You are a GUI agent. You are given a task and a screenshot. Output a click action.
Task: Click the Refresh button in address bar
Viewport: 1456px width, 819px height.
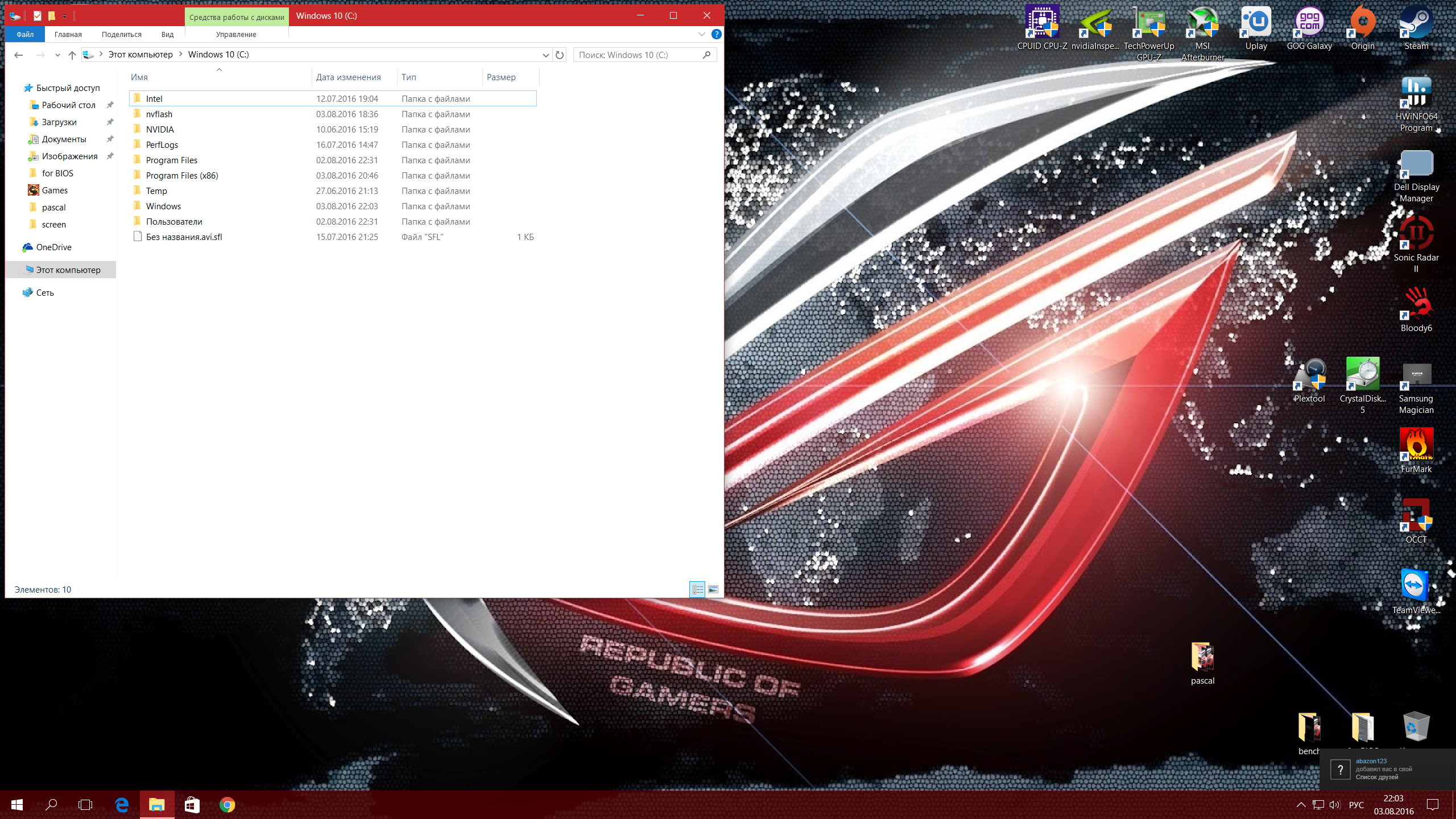point(560,55)
